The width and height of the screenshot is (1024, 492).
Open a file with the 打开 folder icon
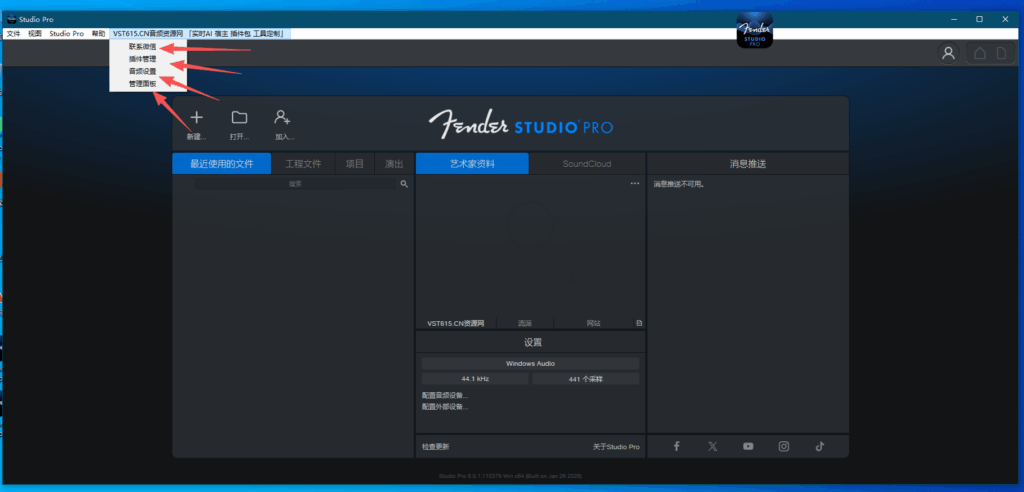[240, 118]
